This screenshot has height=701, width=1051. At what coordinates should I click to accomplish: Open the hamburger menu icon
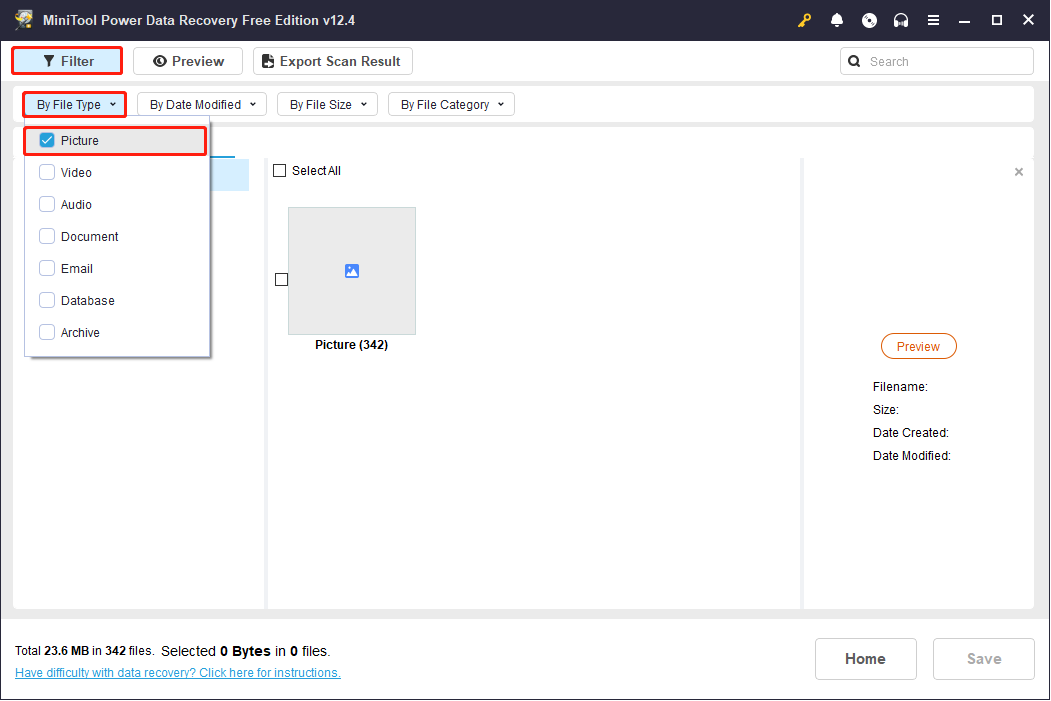tap(933, 20)
